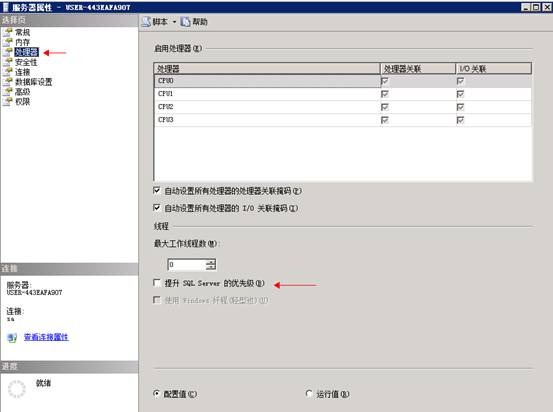Switch to the 数据库设置 page

tap(34, 82)
